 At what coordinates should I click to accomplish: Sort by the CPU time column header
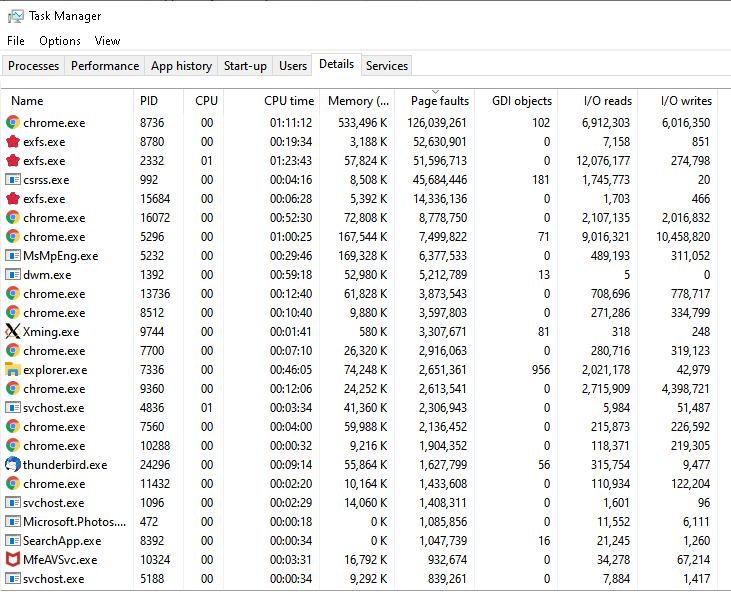tap(288, 101)
